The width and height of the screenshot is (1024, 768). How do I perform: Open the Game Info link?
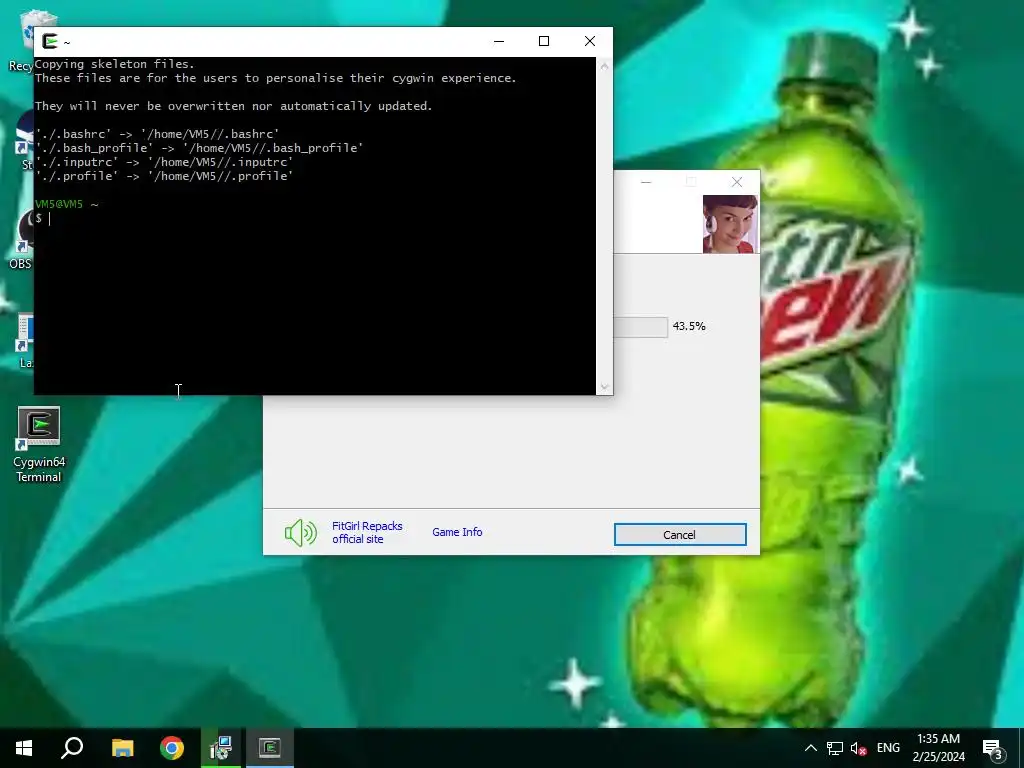(x=457, y=532)
